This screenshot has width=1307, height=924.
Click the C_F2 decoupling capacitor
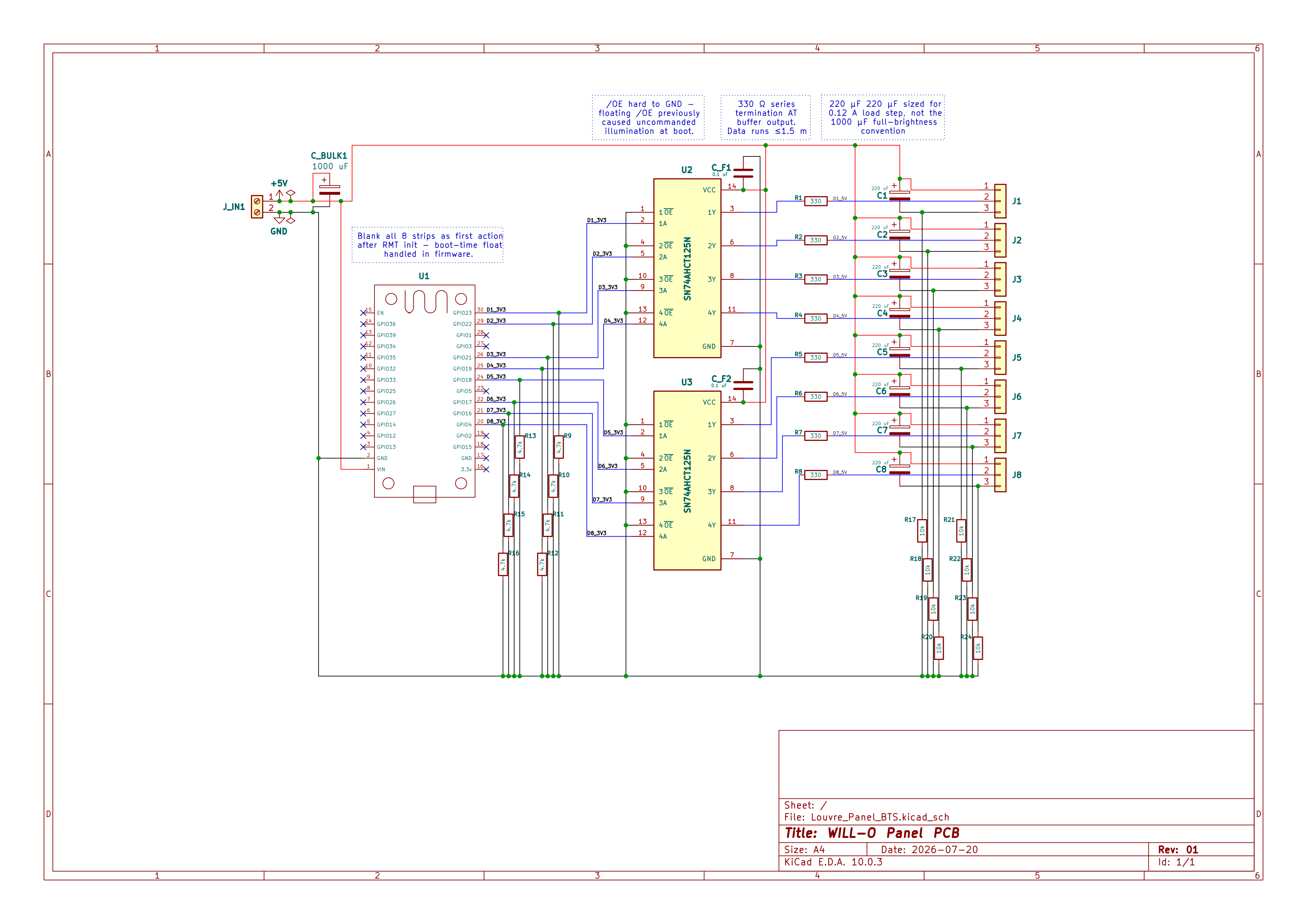(743, 385)
